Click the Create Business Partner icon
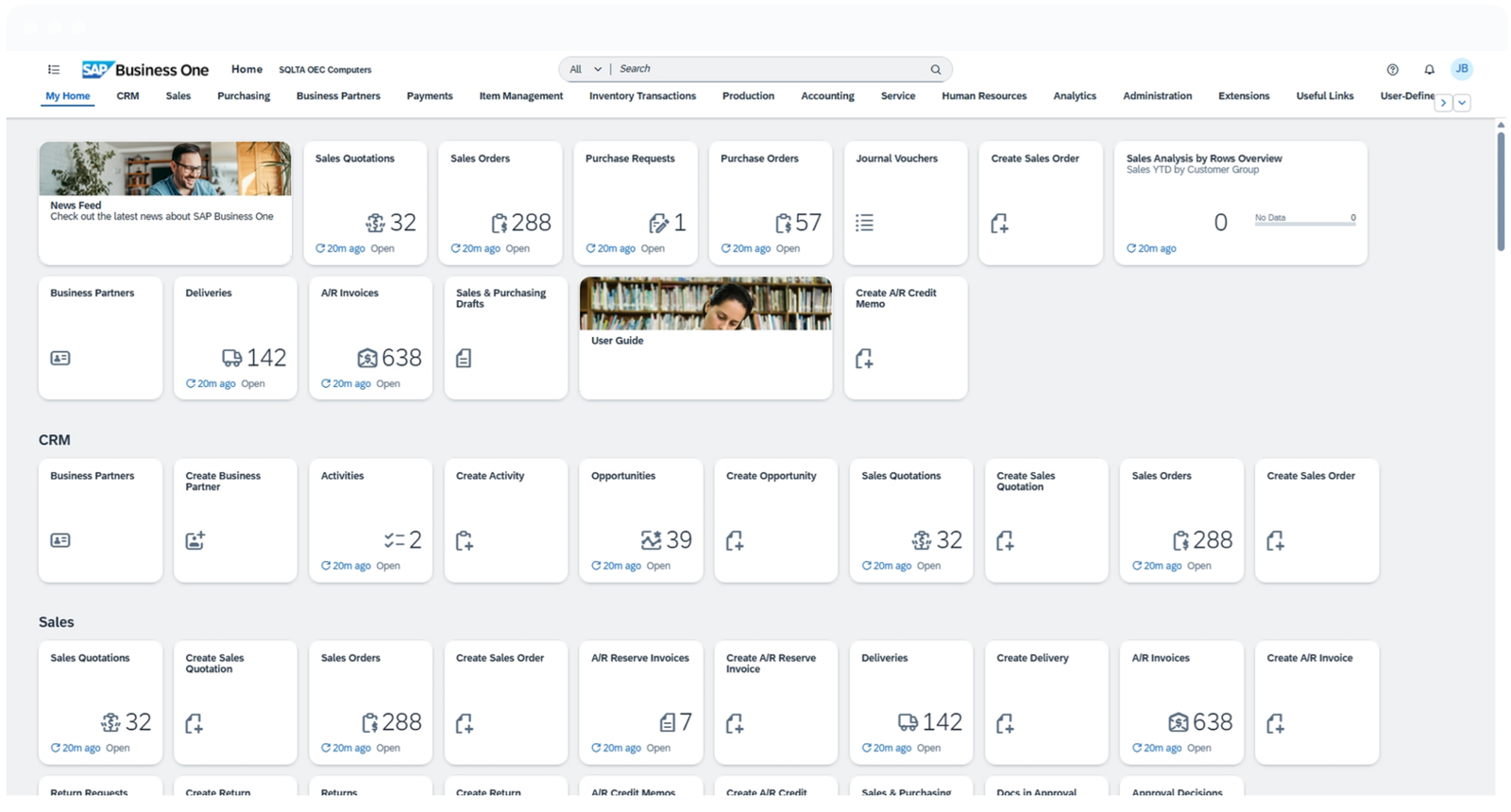Viewport: 1511px width, 812px height. coord(195,541)
